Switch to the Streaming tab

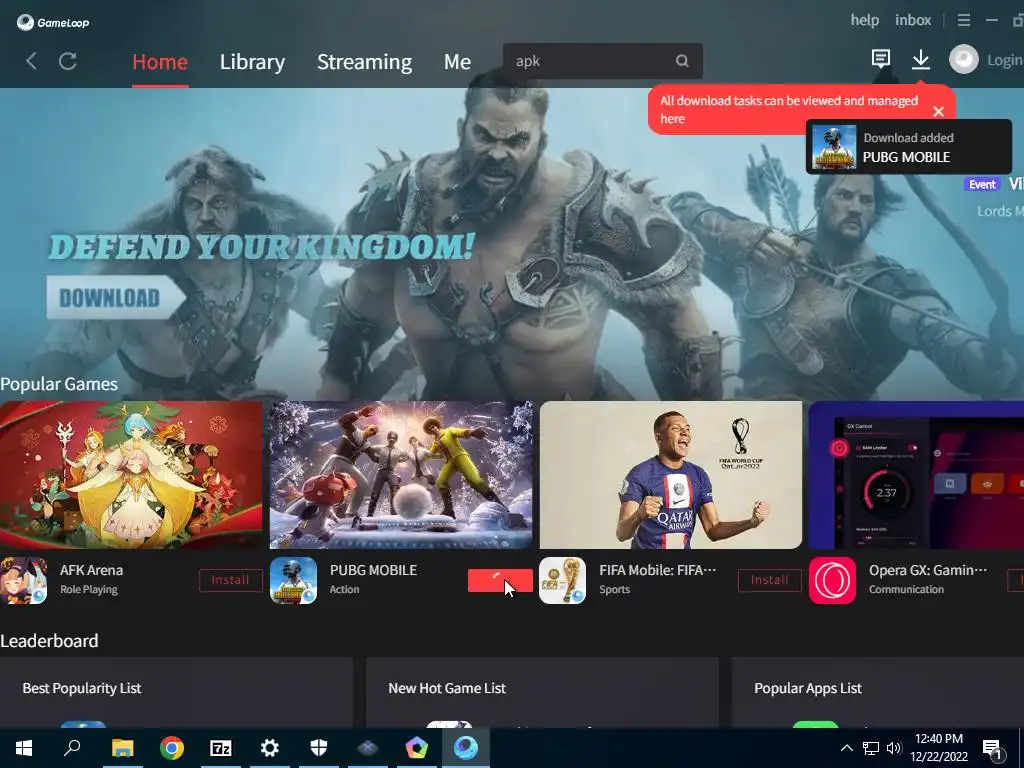[364, 62]
